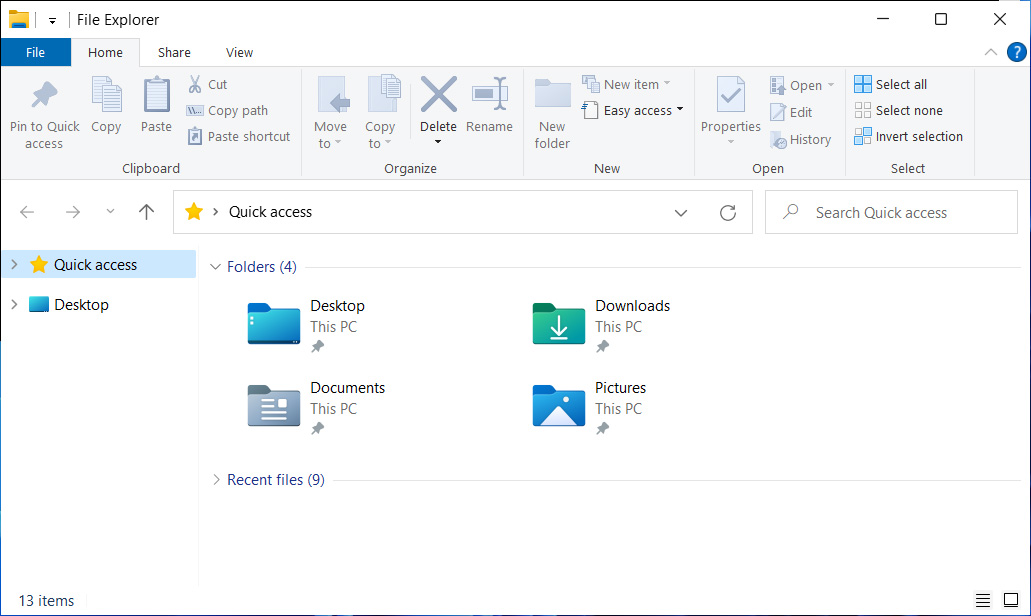Select the Downloads pinned folder
The image size is (1031, 616).
click(x=603, y=325)
